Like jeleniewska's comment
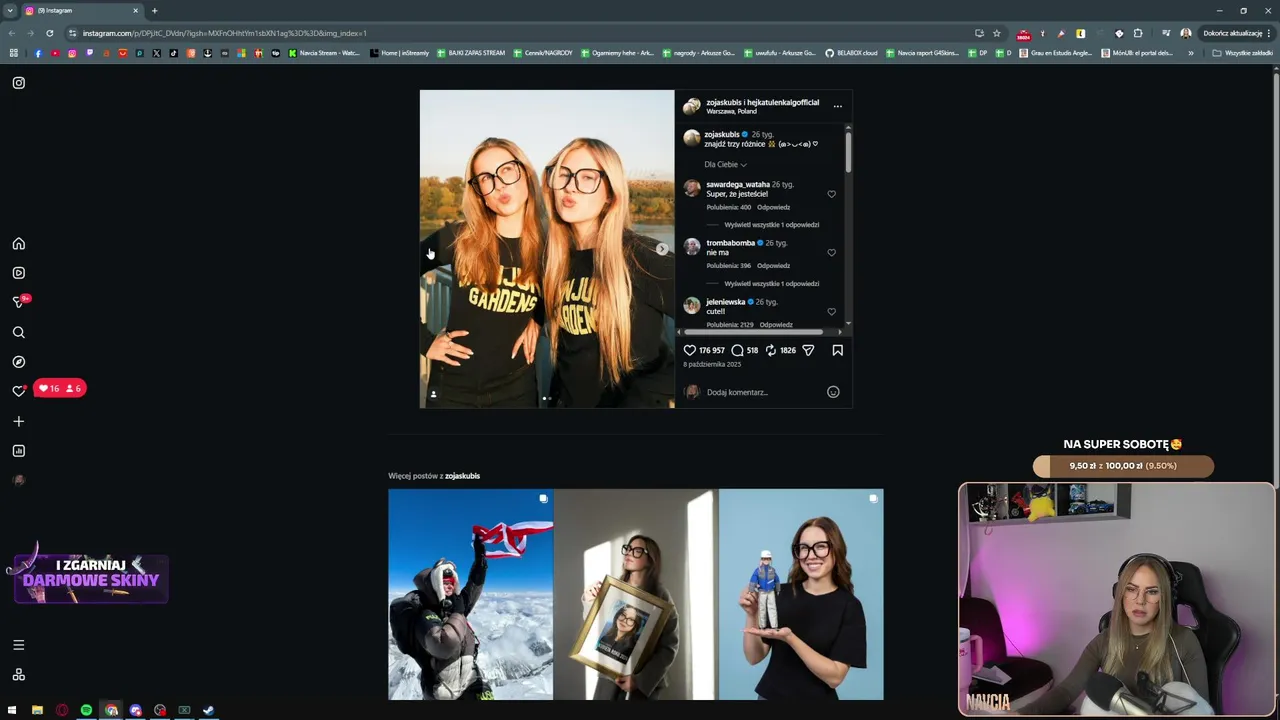 click(x=831, y=312)
